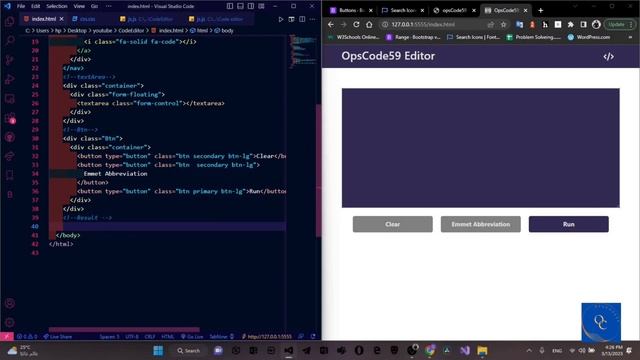Go to the browser home page
The height and width of the screenshot is (360, 640).
click(369, 24)
